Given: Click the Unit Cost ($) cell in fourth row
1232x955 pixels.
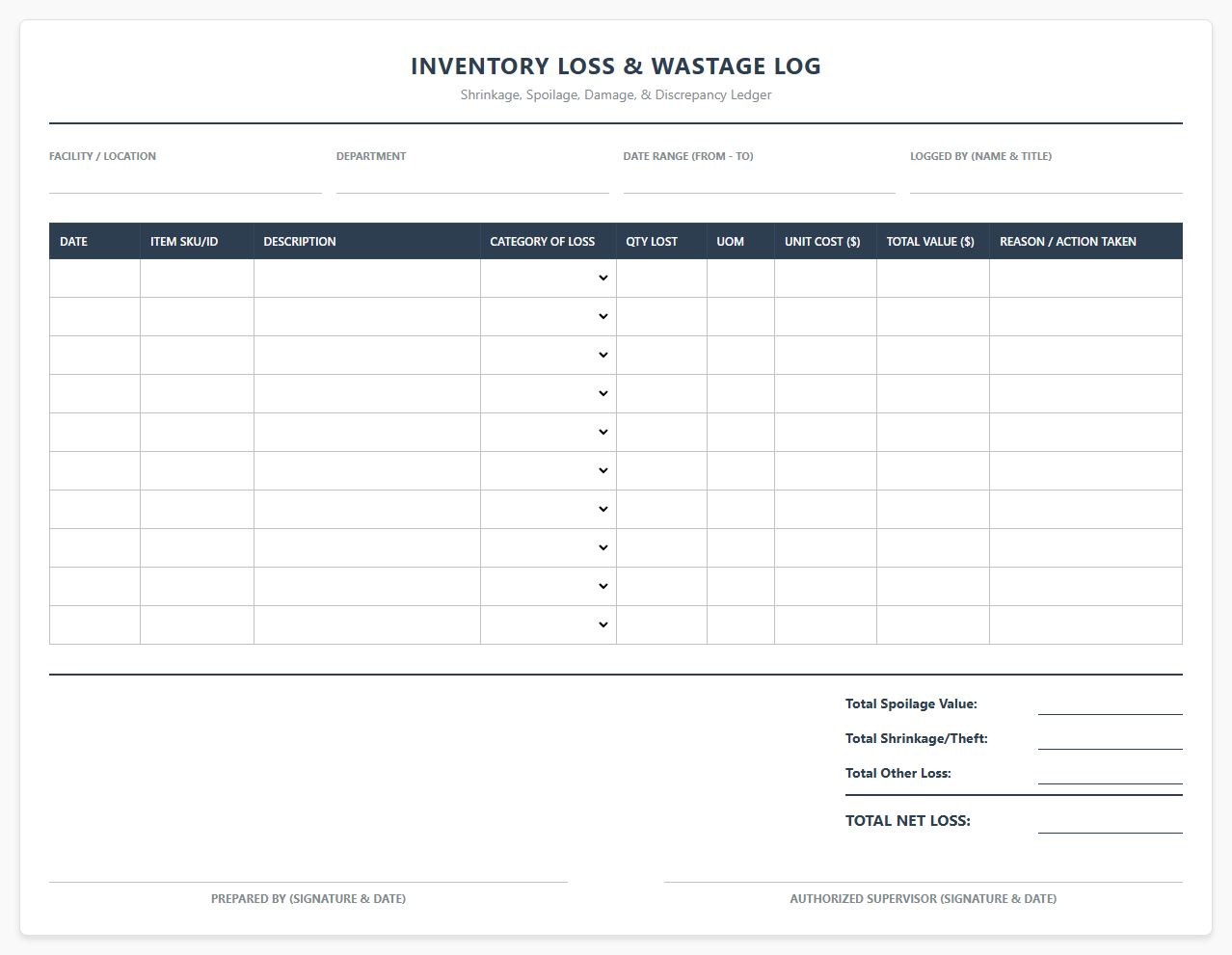Looking at the screenshot, I should 826,394.
